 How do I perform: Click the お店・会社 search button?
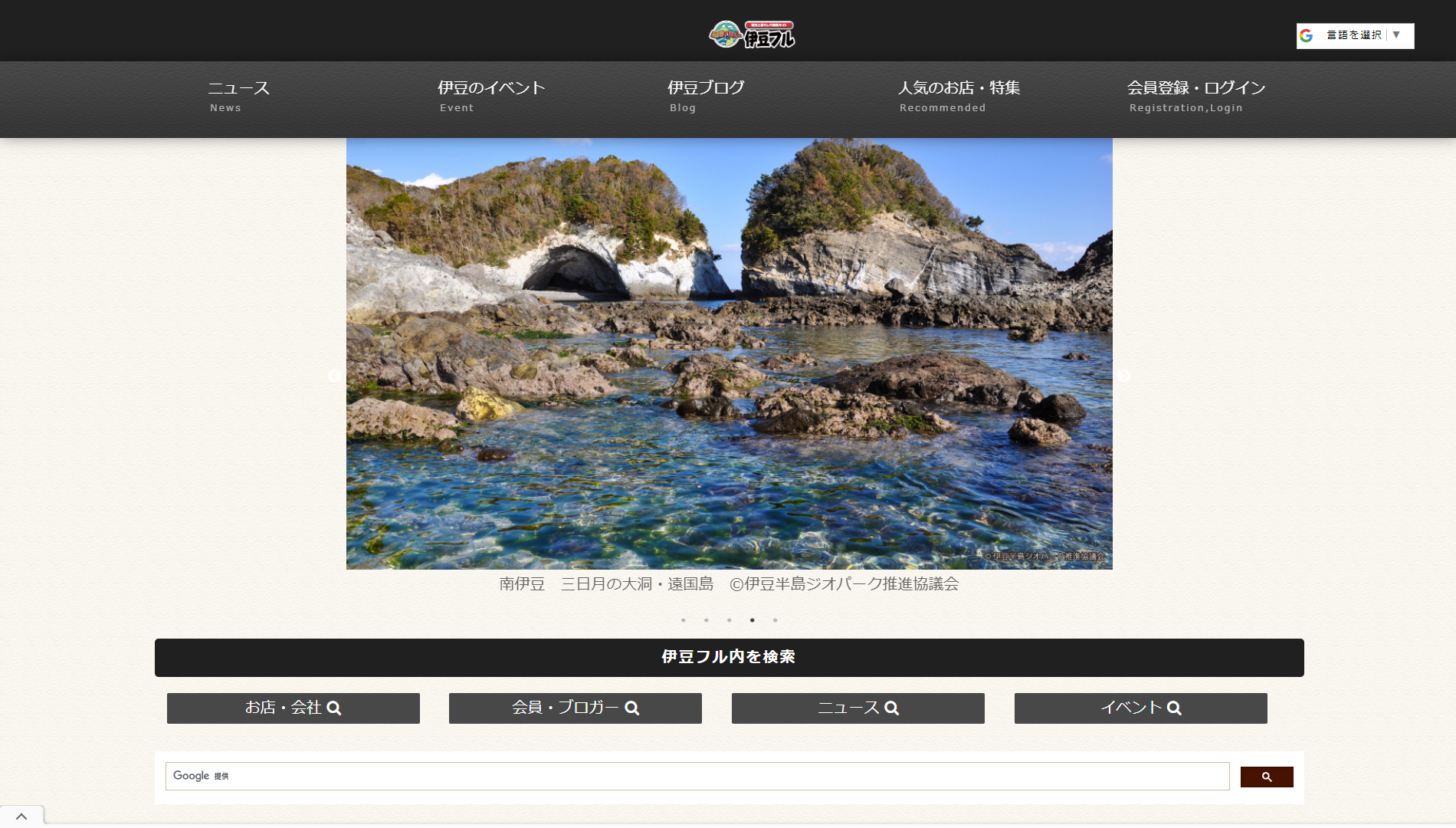[293, 708]
